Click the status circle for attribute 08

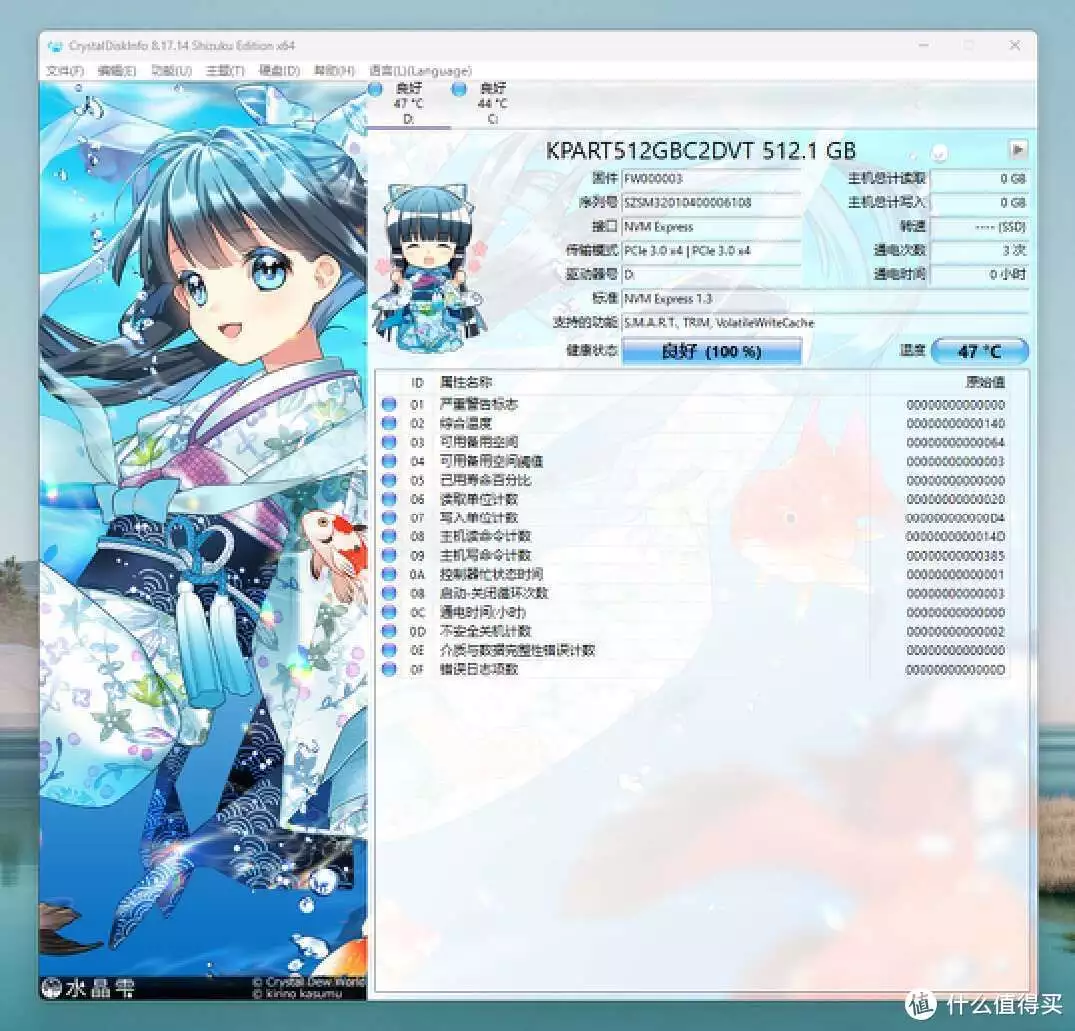[389, 536]
